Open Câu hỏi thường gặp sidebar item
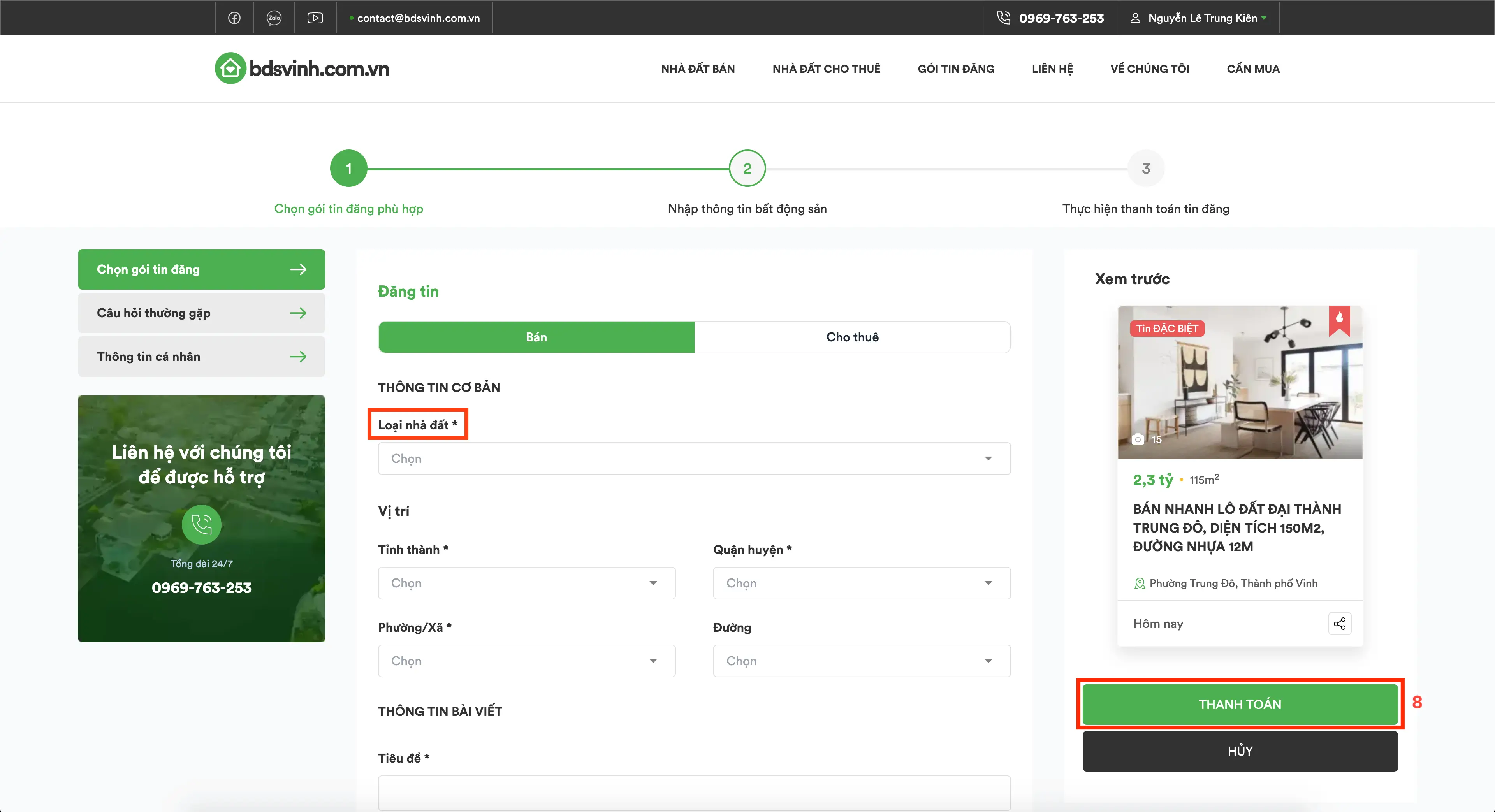 201,313
